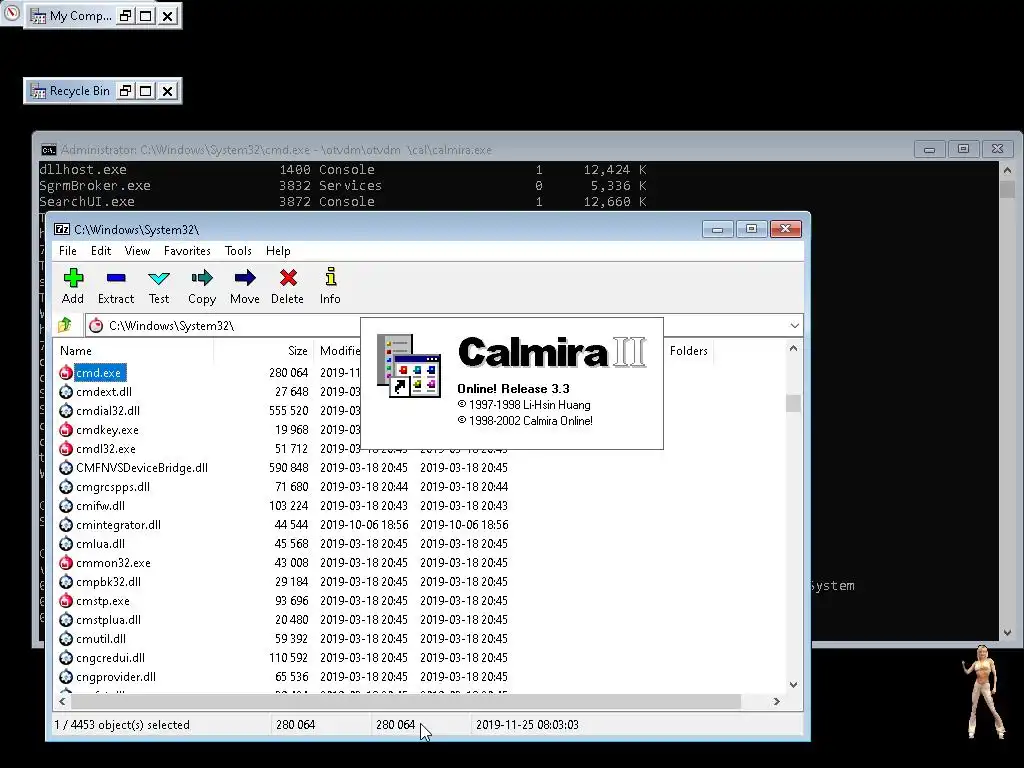Maximize the Recycle Bin window
1024x768 pixels.
[x=146, y=91]
